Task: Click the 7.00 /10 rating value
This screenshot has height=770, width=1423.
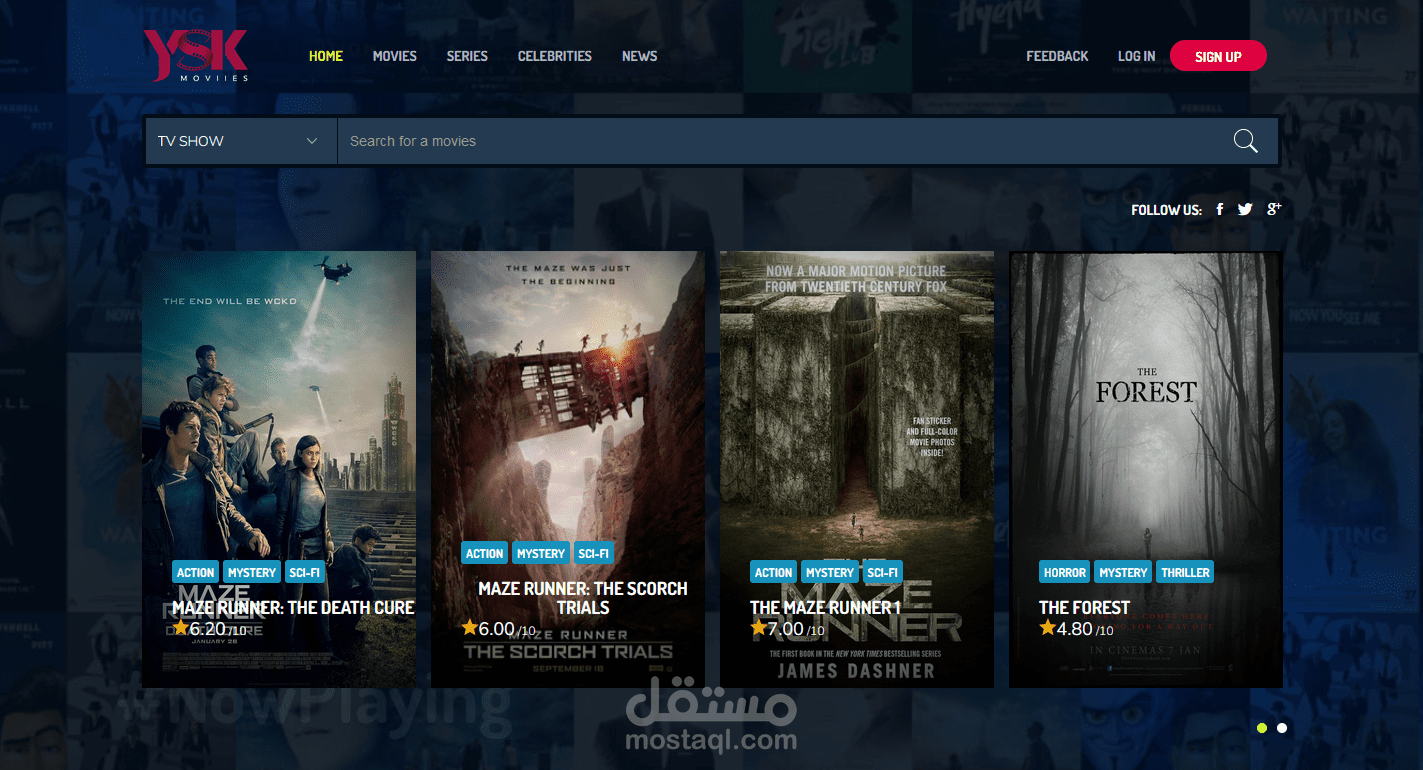Action: (x=796, y=629)
